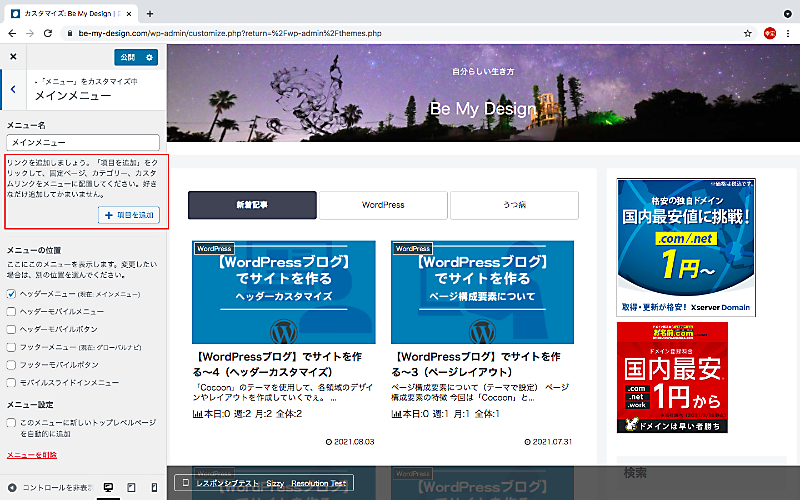Image resolution: width=800 pixels, height=500 pixels.
Task: Collapse sidebar with コントロールを非表示 arrow
Action: coord(12,487)
